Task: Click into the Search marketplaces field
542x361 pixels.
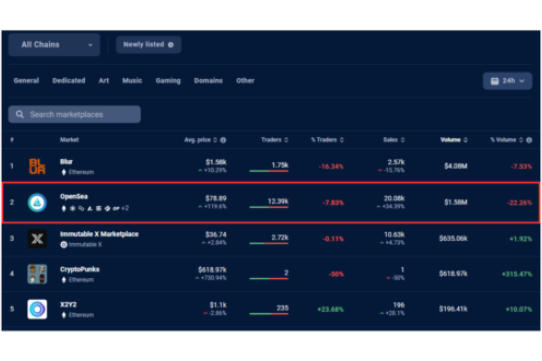Action: click(x=74, y=114)
